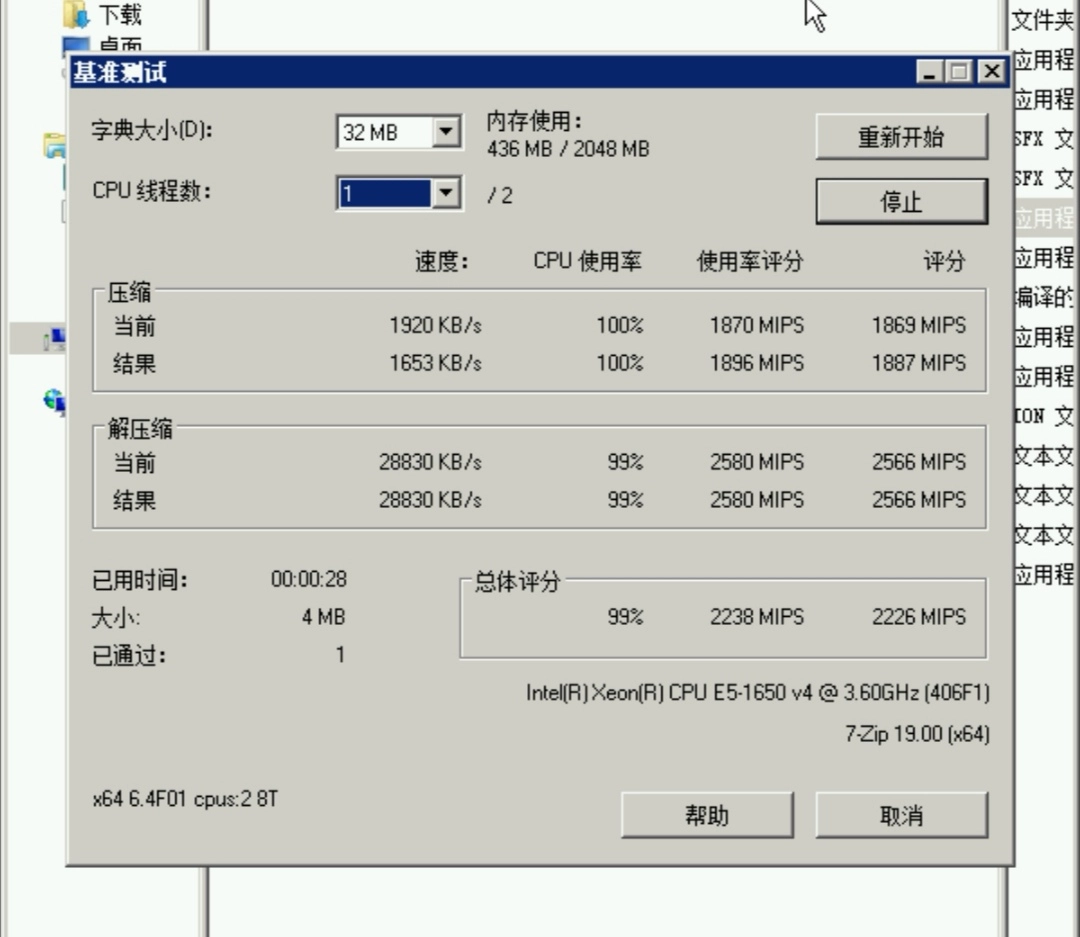Click the highlighted 应用程序 row in list

point(1043,218)
